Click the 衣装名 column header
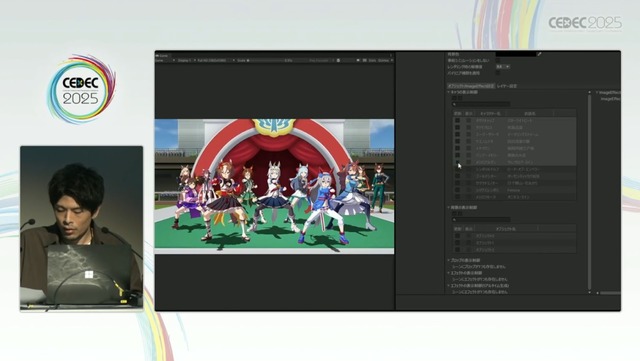 point(530,113)
